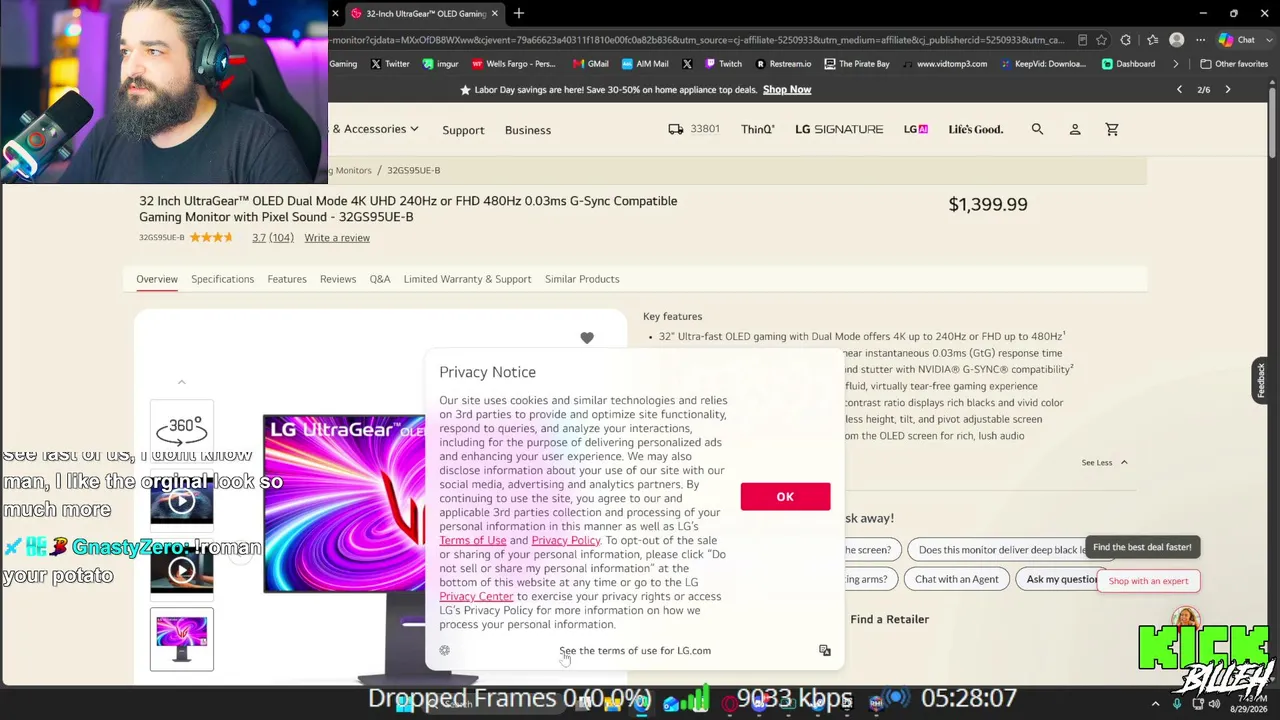The width and height of the screenshot is (1280, 720).
Task: Open the Twitter bookmark
Action: pyautogui.click(x=390, y=64)
